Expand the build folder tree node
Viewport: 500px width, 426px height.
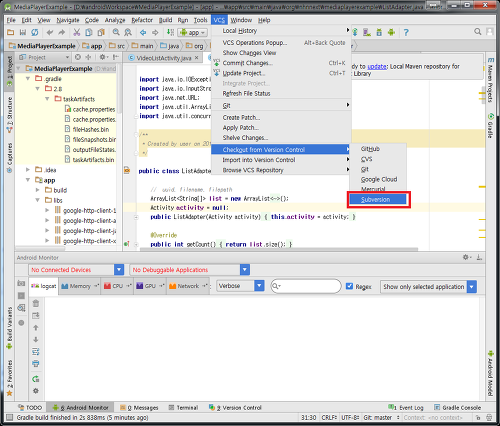[x=38, y=190]
